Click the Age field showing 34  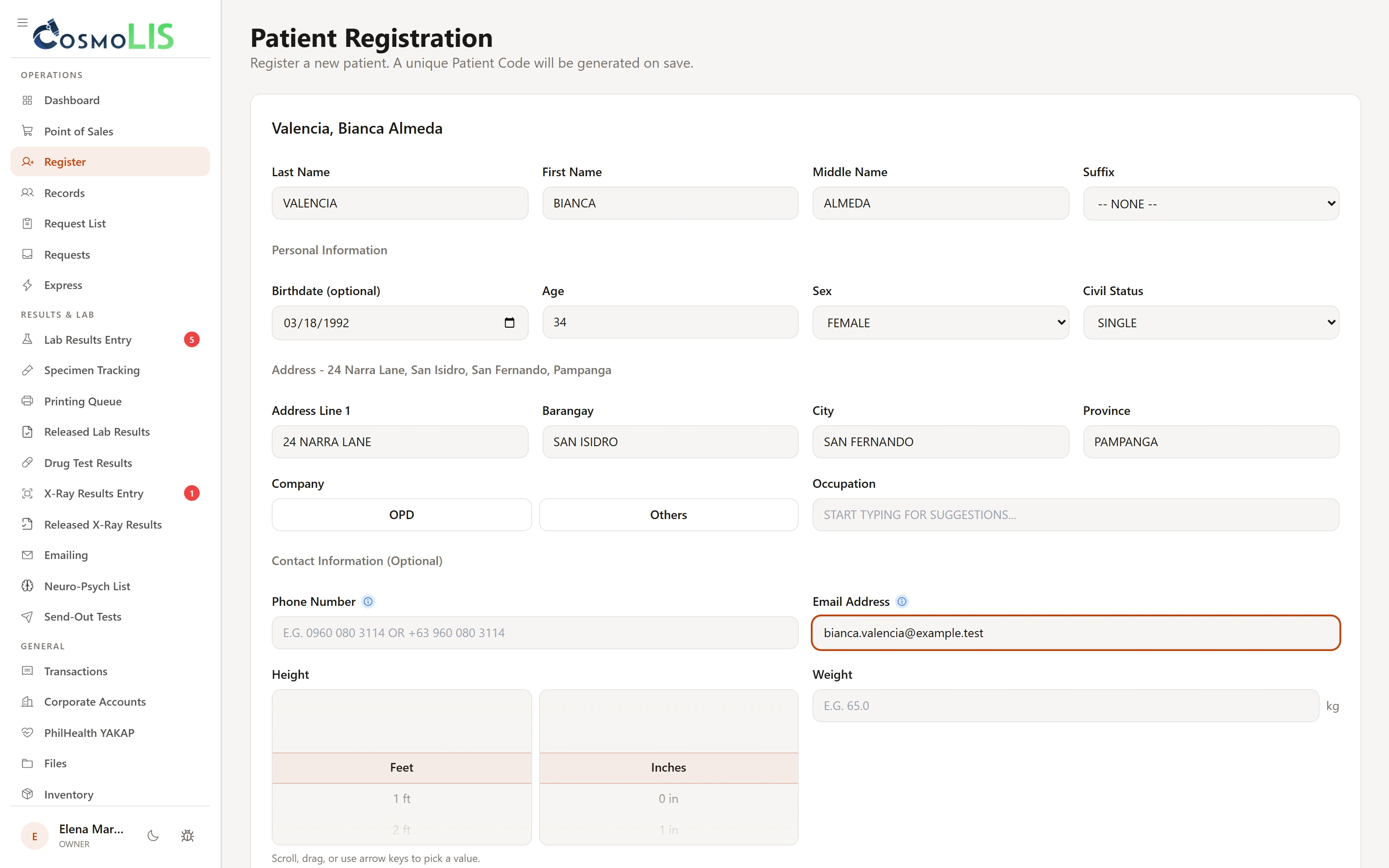click(670, 322)
